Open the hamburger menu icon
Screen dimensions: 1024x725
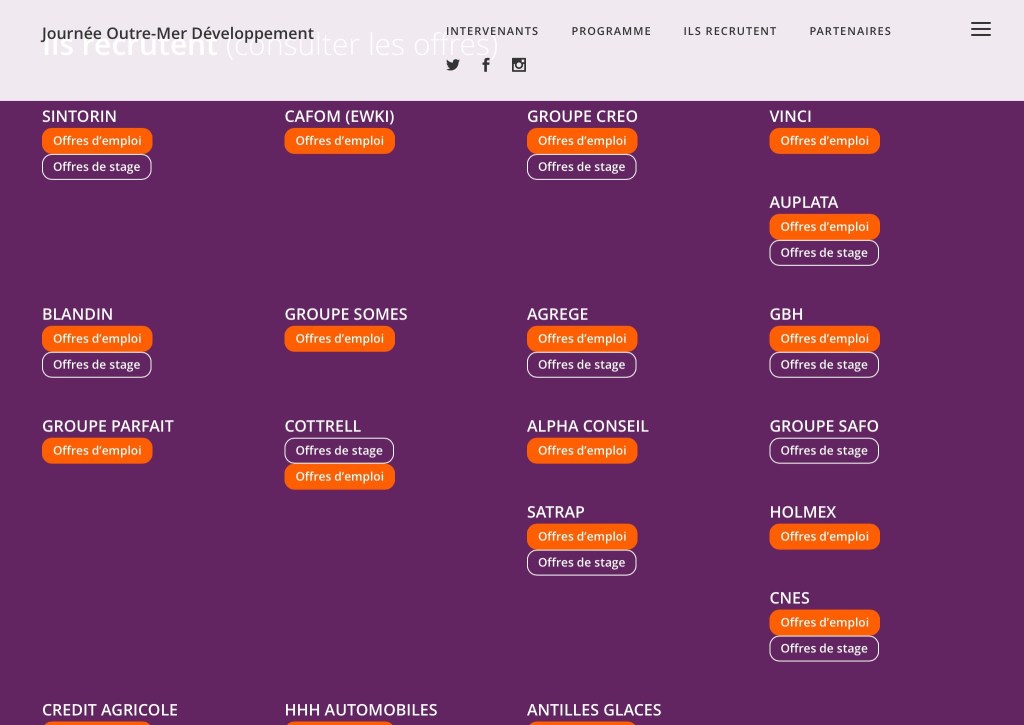pos(980,30)
